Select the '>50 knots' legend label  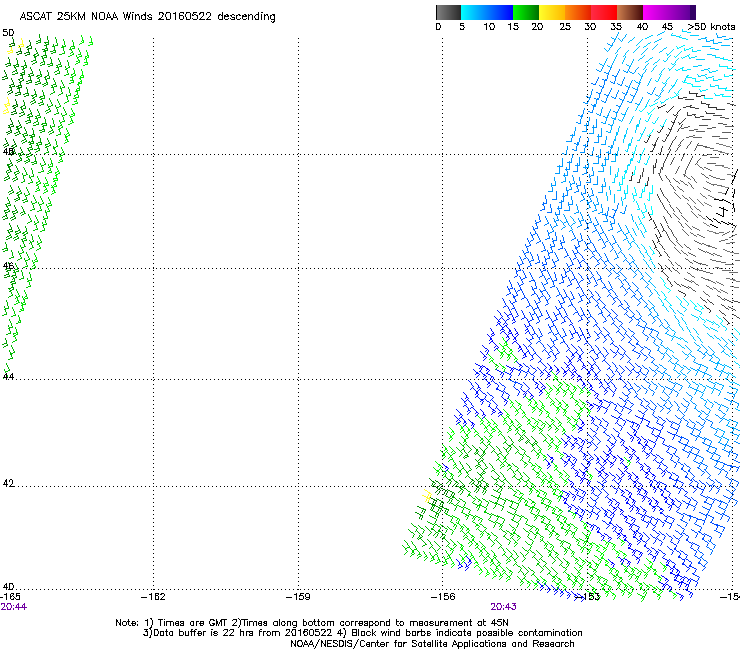pos(711,27)
